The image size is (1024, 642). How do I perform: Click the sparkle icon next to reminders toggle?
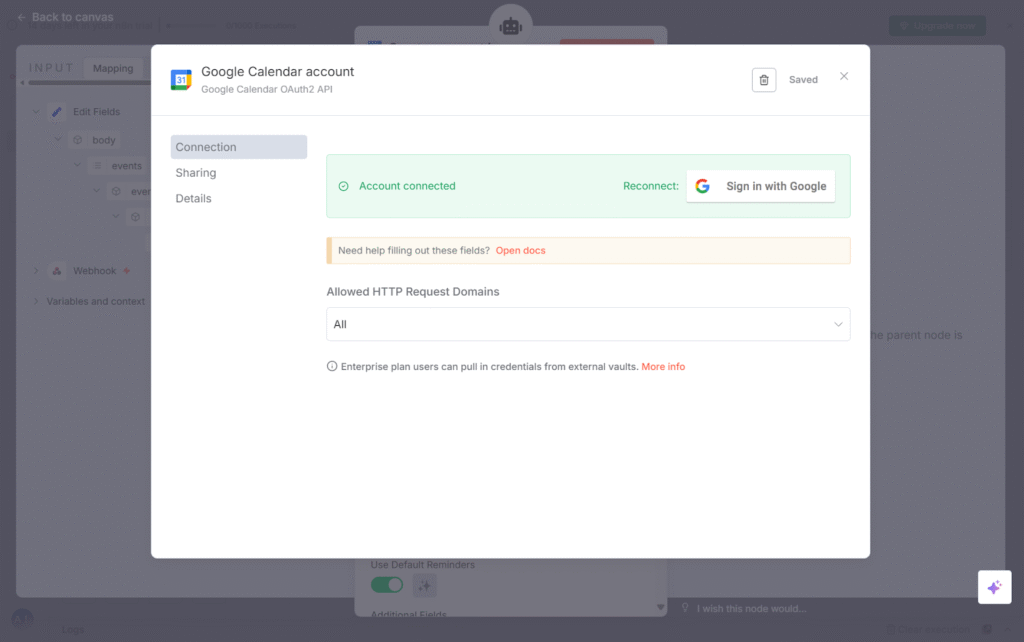(x=424, y=585)
